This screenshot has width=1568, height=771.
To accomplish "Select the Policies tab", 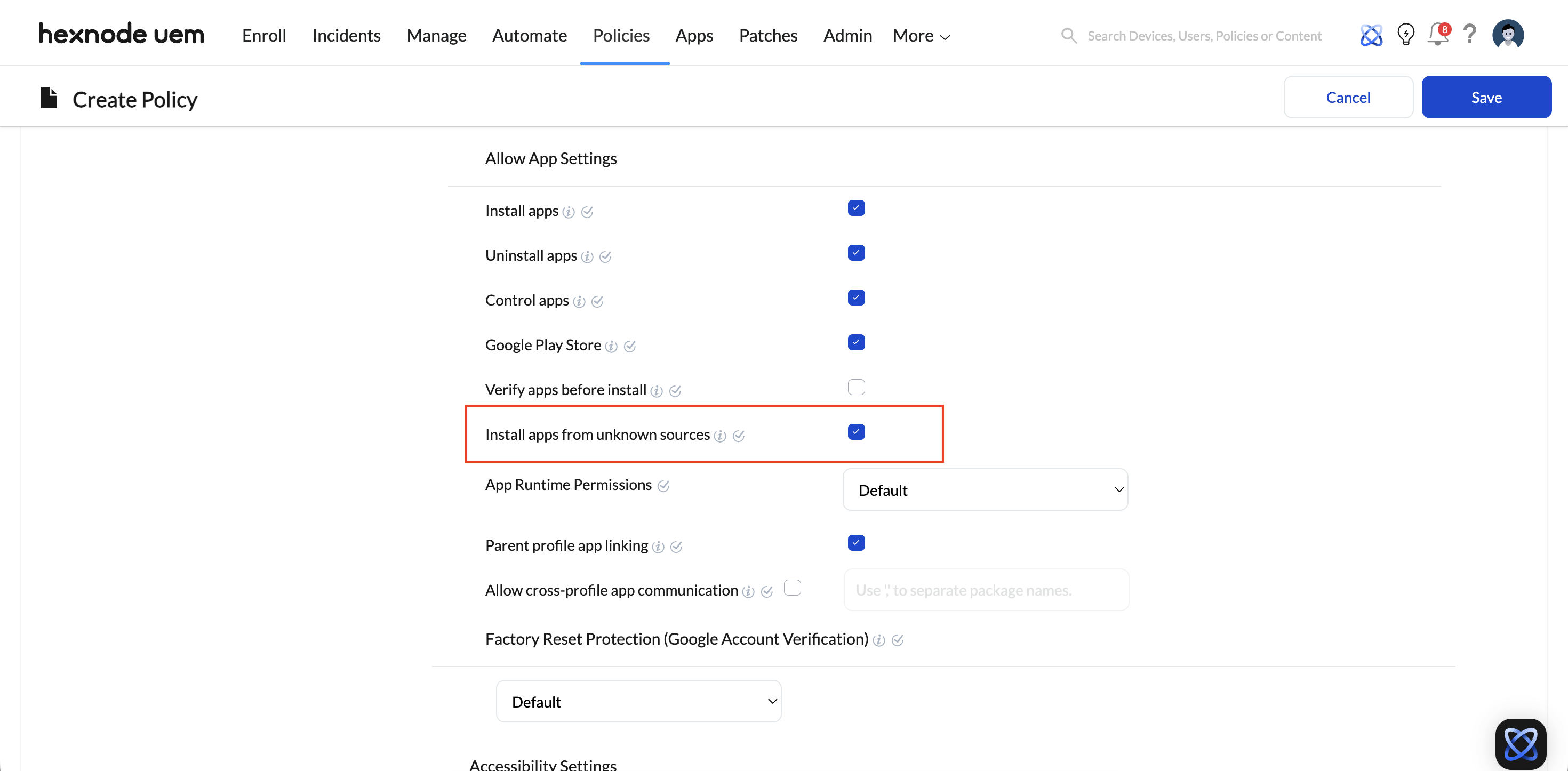I will (621, 36).
